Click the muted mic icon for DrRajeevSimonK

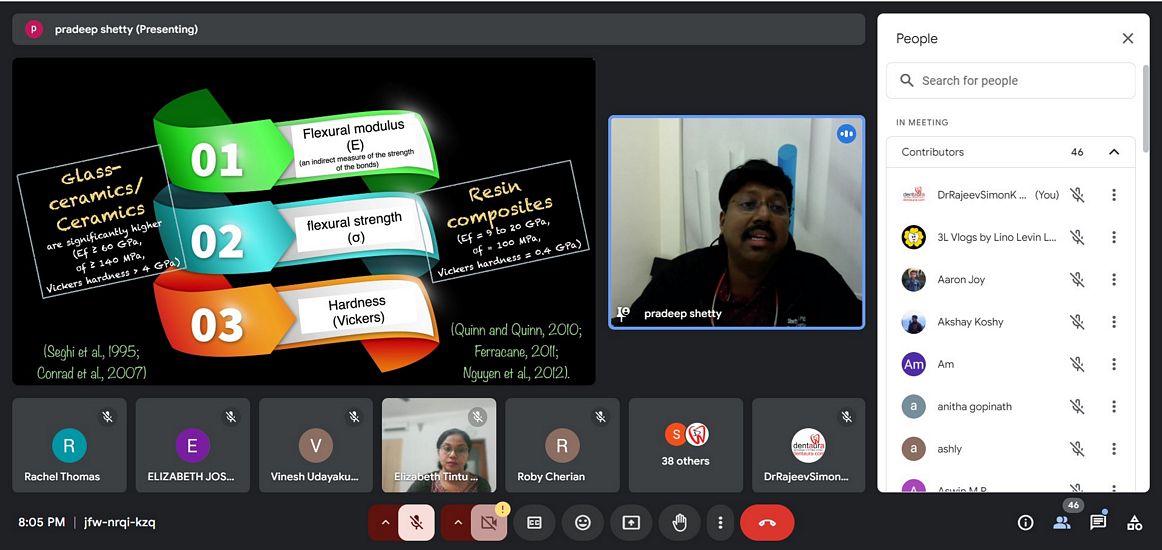point(1078,195)
